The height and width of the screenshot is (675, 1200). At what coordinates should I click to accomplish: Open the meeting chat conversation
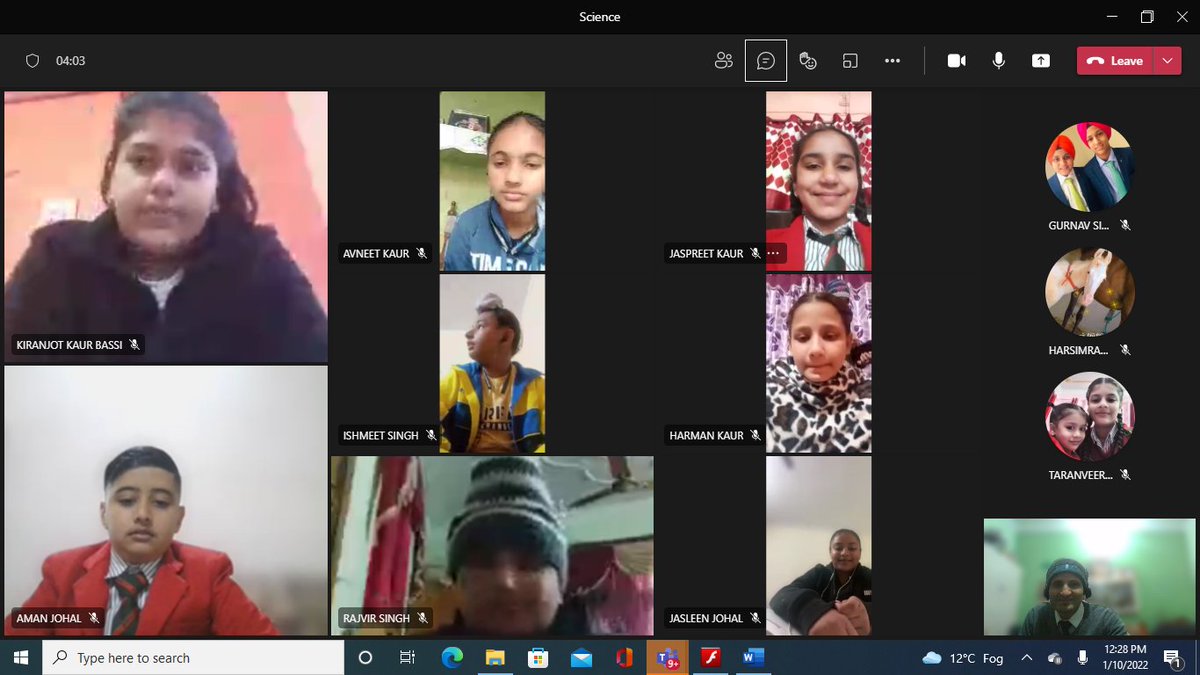pyautogui.click(x=766, y=61)
